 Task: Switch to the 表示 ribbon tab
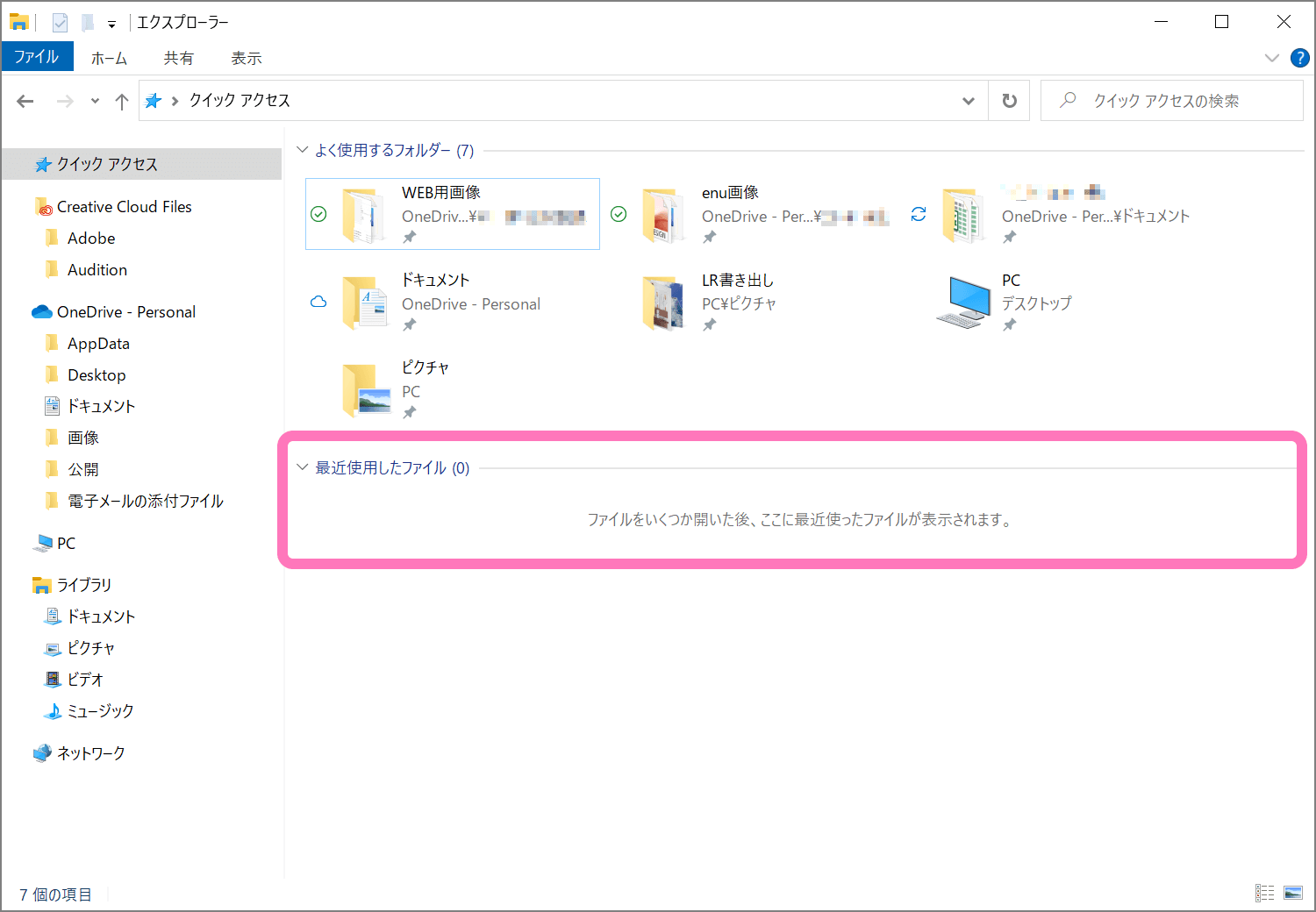pyautogui.click(x=246, y=57)
